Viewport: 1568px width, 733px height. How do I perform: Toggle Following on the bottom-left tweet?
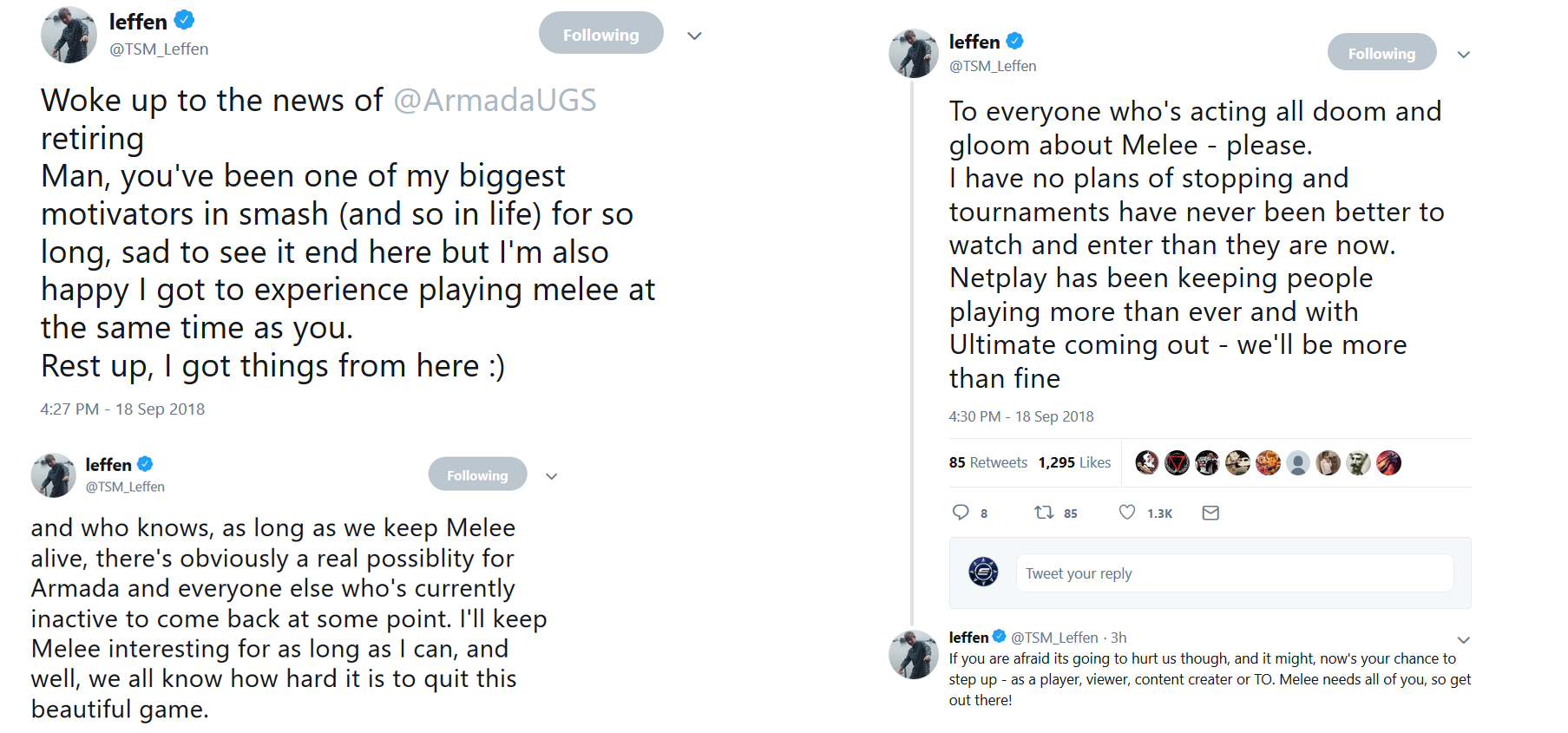coord(477,474)
